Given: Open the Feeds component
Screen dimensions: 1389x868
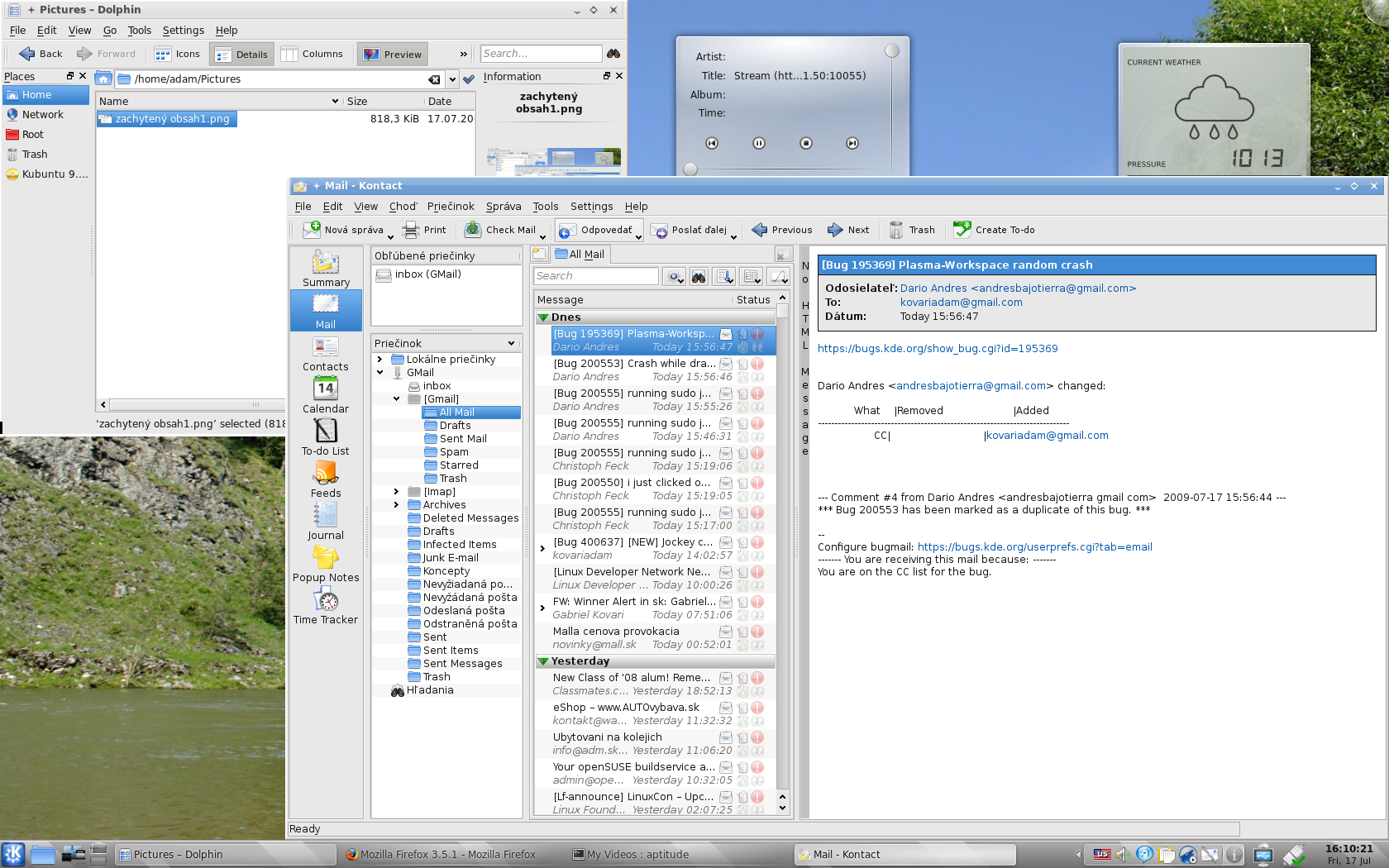Looking at the screenshot, I should [x=326, y=479].
